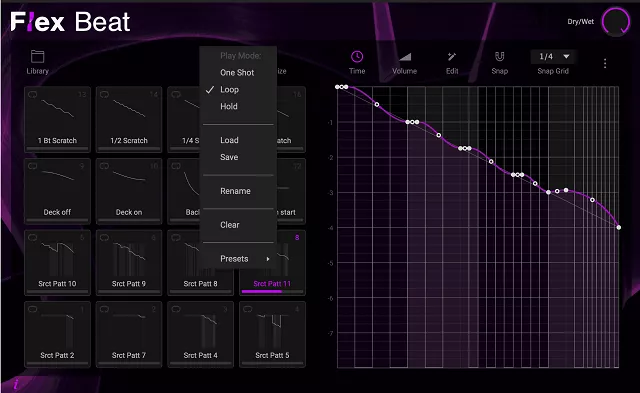Select the Volume ramp icon
This screenshot has height=393, width=640.
tap(404, 57)
